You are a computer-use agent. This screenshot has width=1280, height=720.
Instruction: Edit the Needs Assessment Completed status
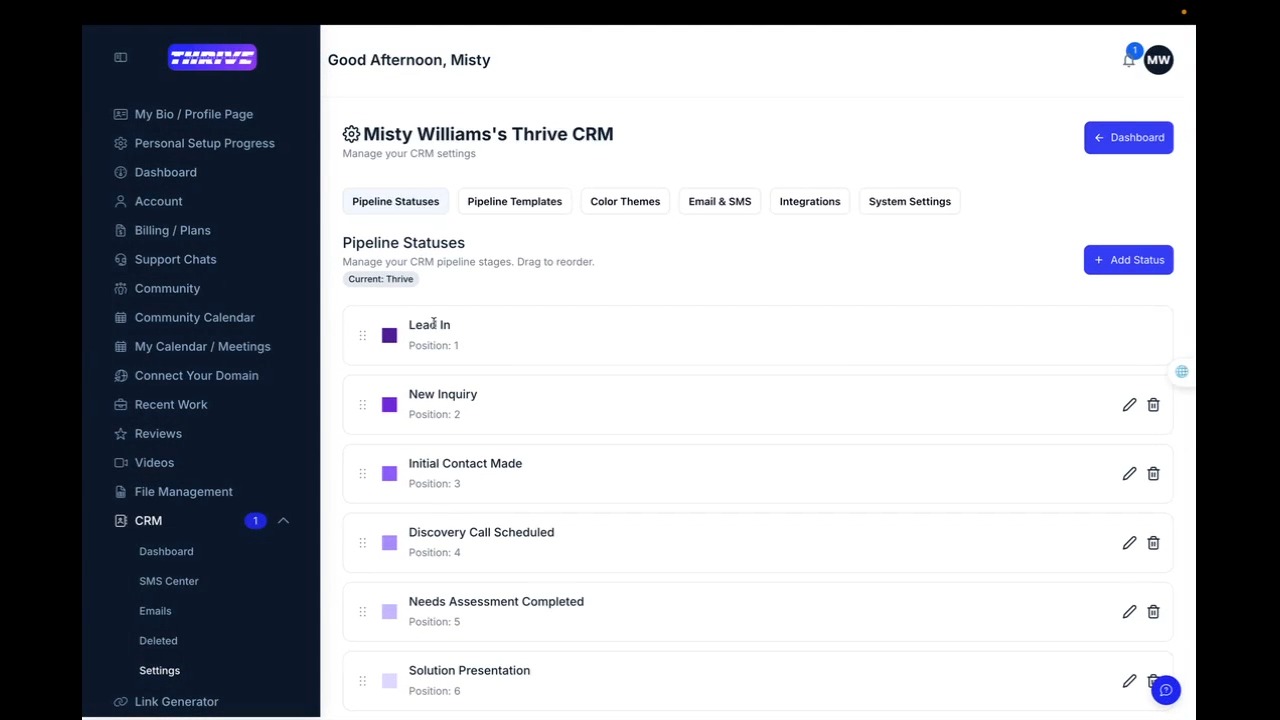(x=1129, y=612)
